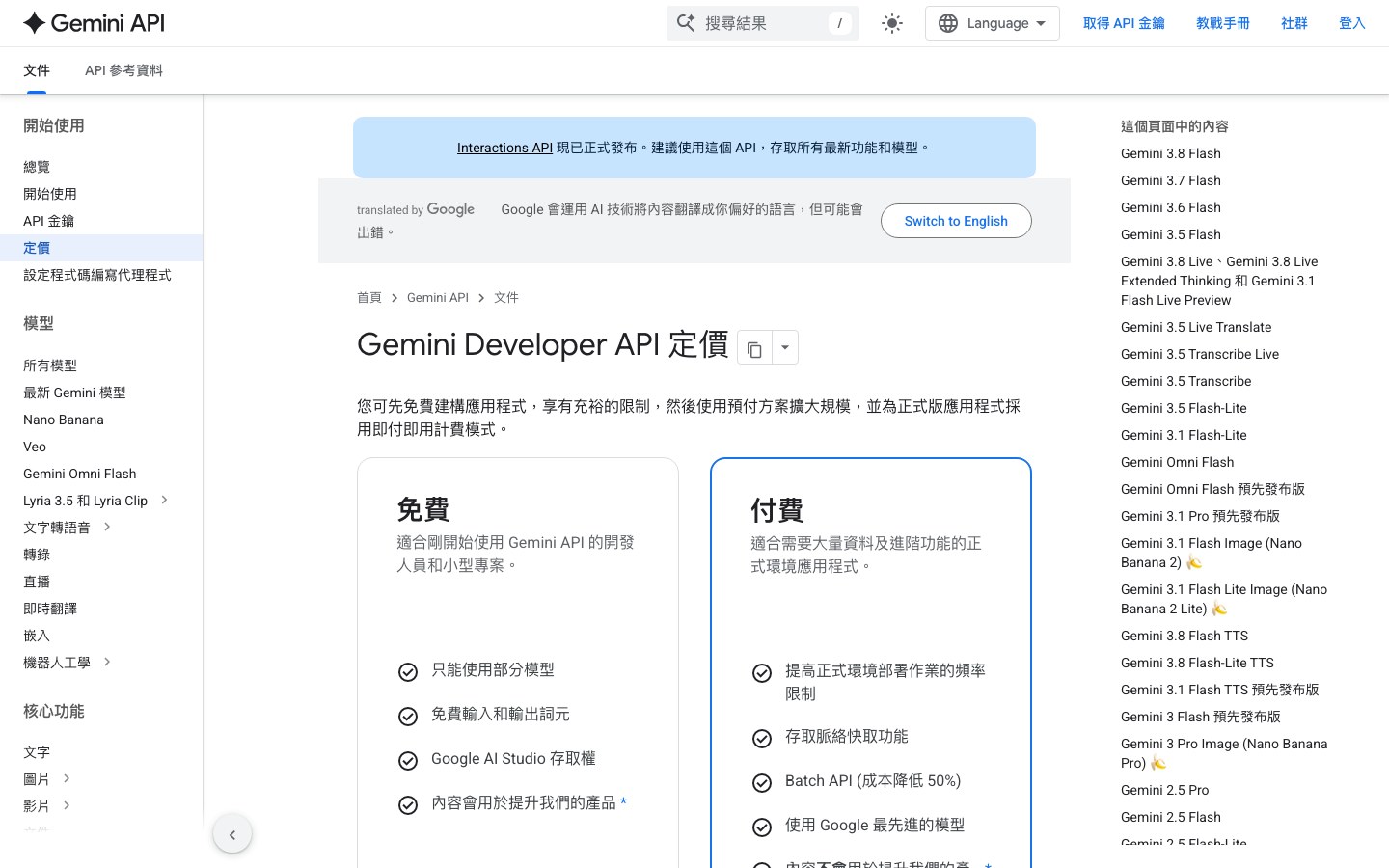Open 教戰手冊 in top navigation
Image resolution: width=1389 pixels, height=868 pixels.
(x=1223, y=23)
